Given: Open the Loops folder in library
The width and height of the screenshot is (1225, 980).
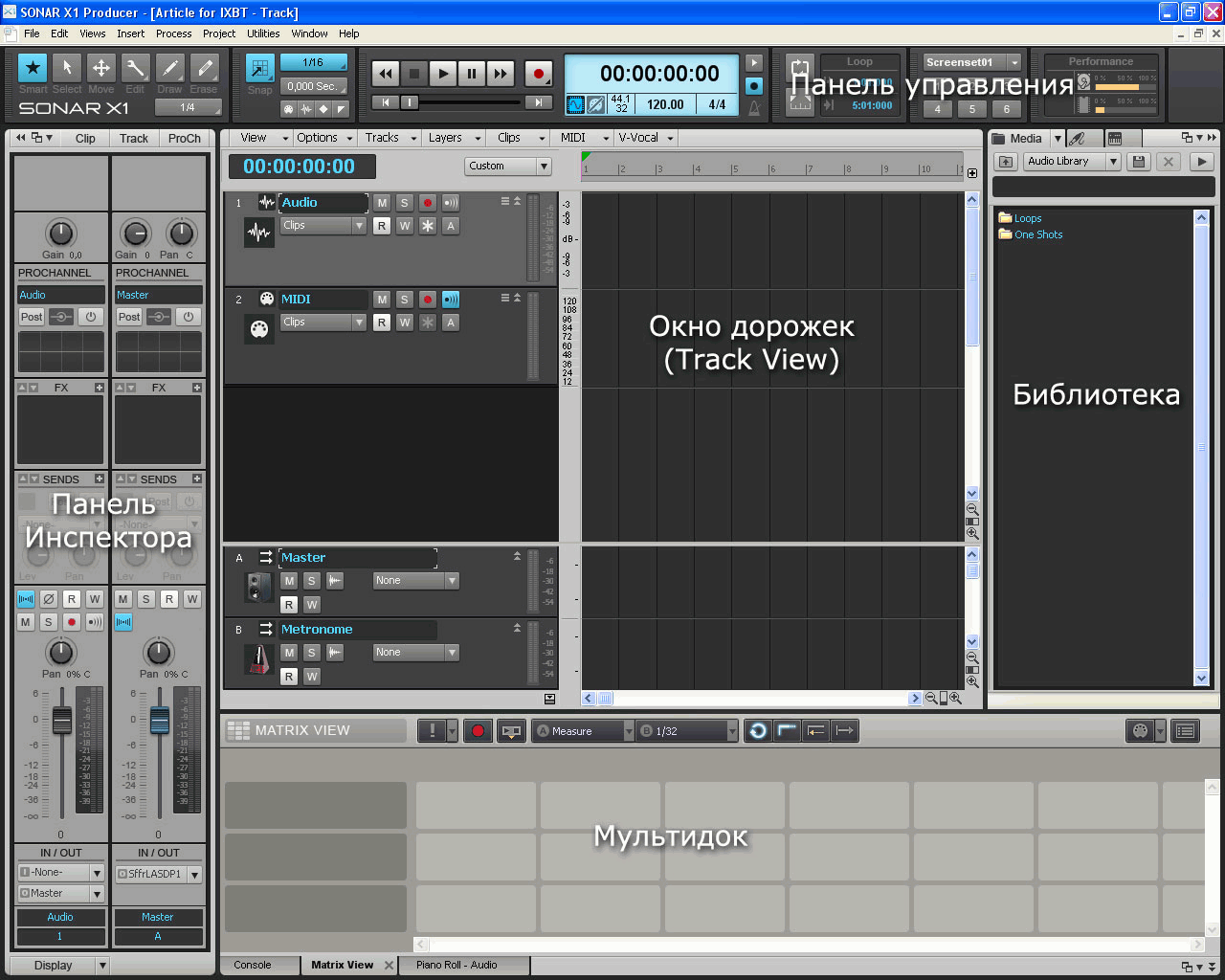Looking at the screenshot, I should tap(1020, 218).
